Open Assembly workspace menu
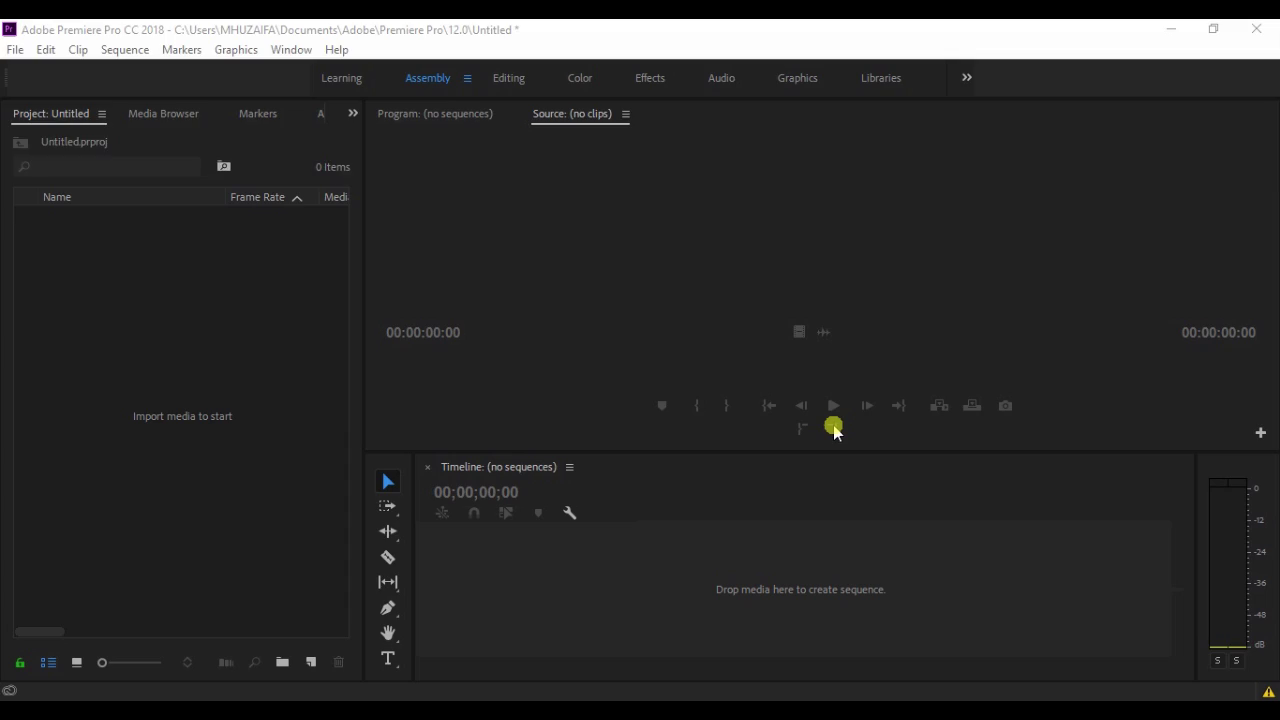 [x=467, y=78]
